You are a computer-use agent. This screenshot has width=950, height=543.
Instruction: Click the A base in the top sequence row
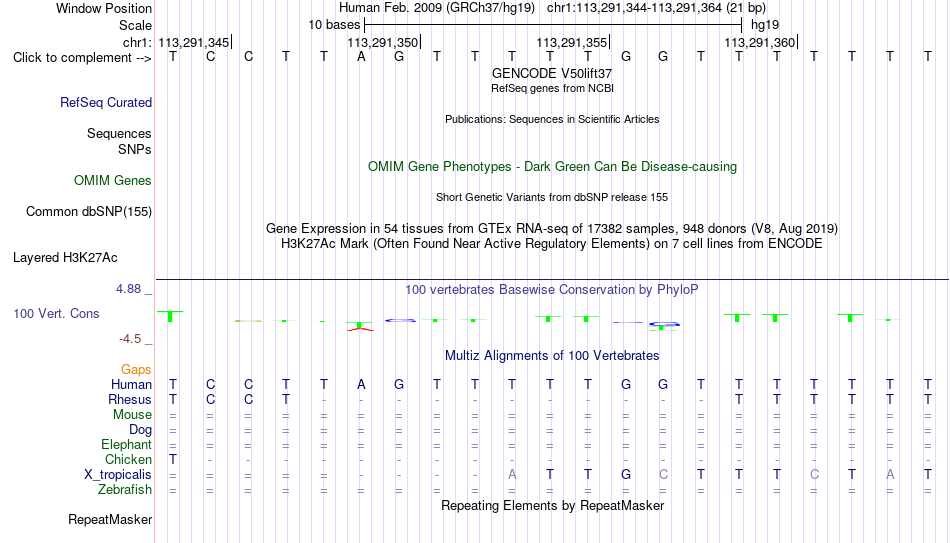(x=361, y=57)
